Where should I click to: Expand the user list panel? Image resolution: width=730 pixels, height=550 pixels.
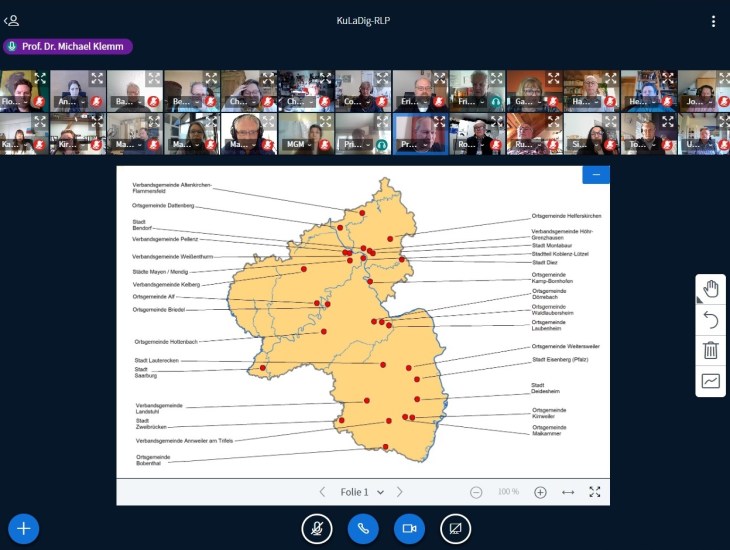click(x=12, y=20)
